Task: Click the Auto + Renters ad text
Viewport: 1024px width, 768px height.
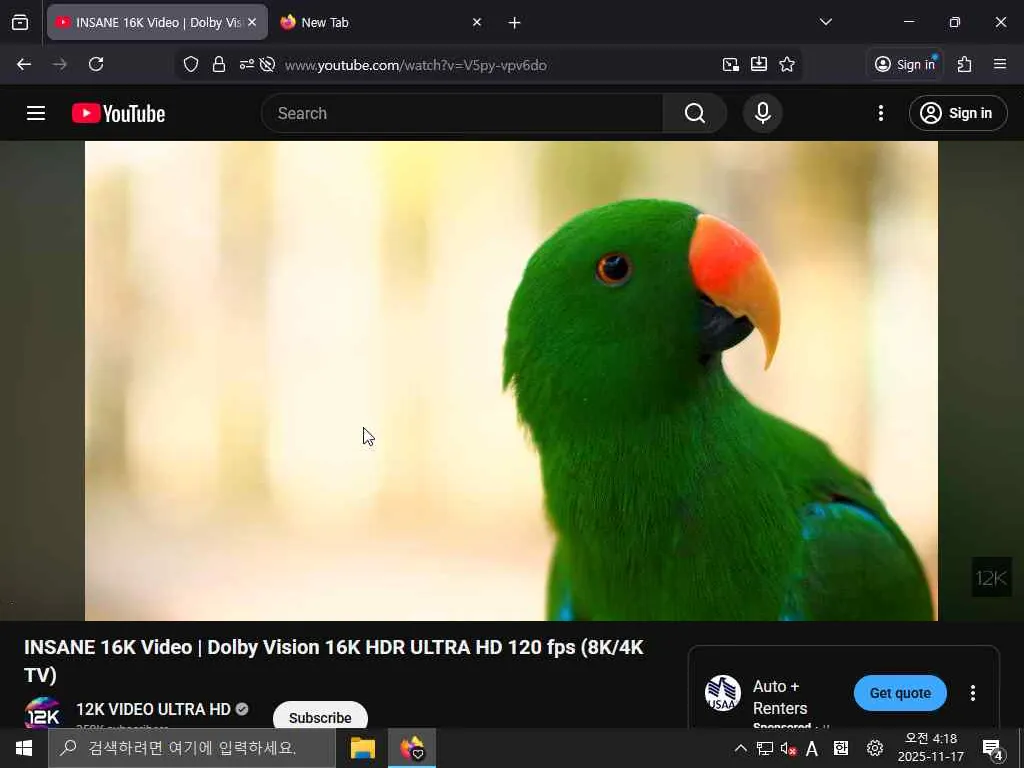Action: point(780,697)
